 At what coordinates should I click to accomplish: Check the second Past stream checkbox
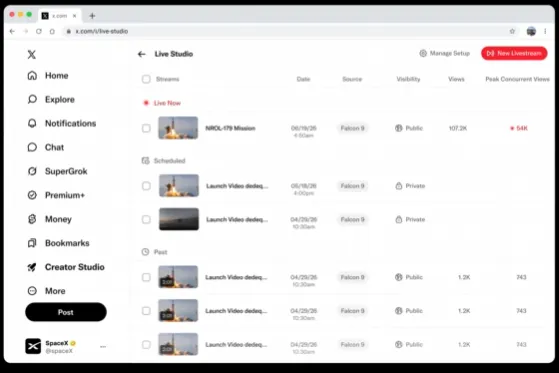pyautogui.click(x=146, y=311)
